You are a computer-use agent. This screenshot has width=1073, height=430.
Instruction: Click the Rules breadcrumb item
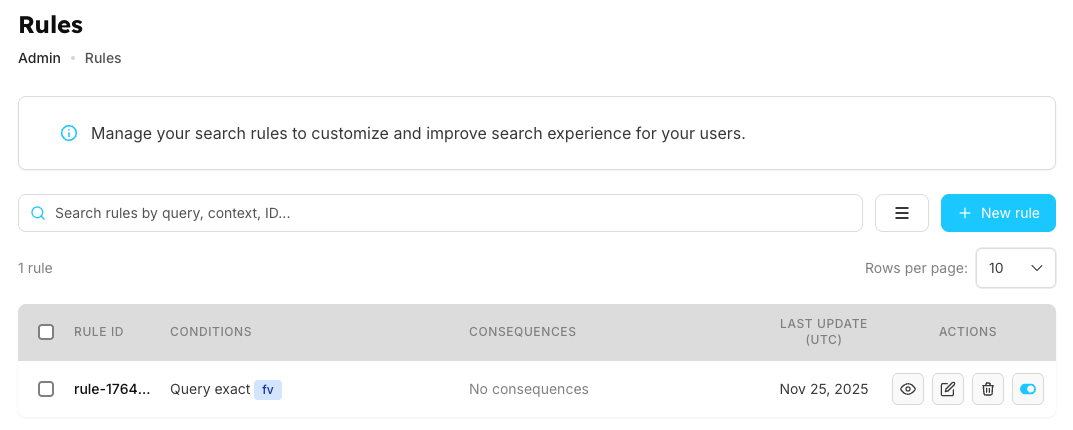click(x=103, y=58)
